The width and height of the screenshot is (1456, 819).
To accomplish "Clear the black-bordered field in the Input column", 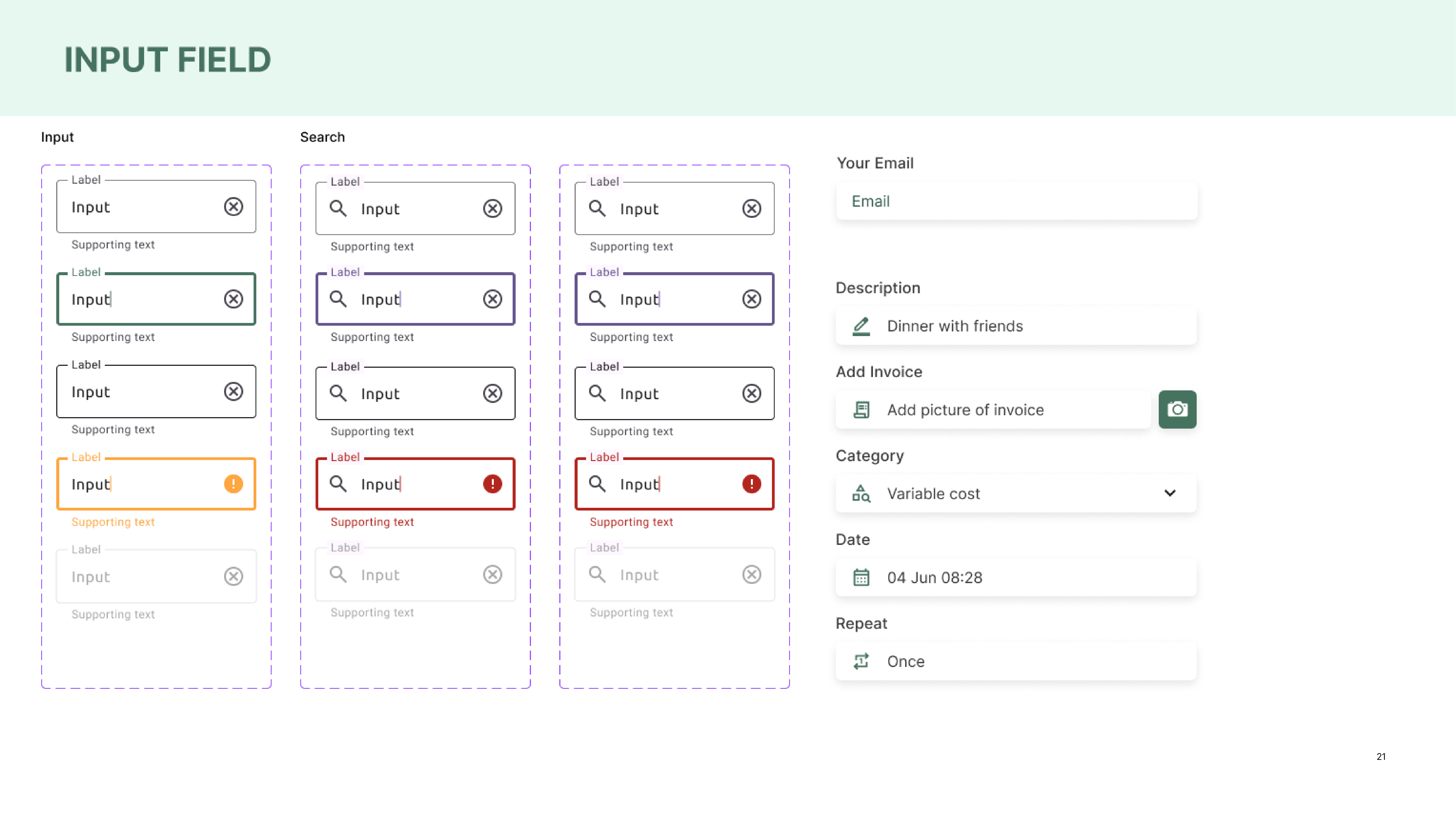I will tap(233, 392).
